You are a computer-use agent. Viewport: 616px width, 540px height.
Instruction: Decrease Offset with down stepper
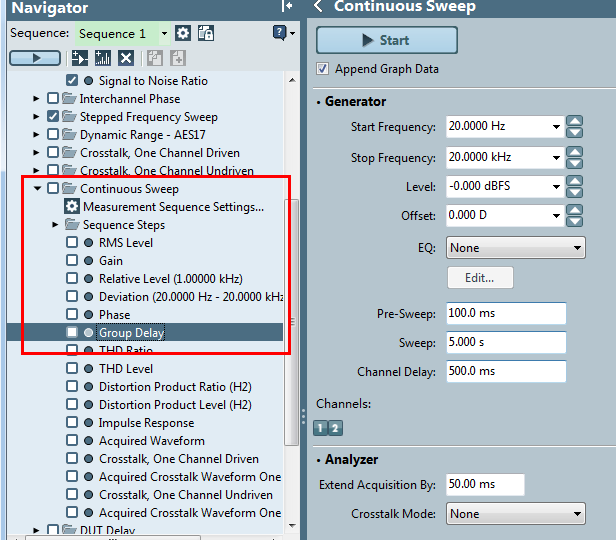574,221
